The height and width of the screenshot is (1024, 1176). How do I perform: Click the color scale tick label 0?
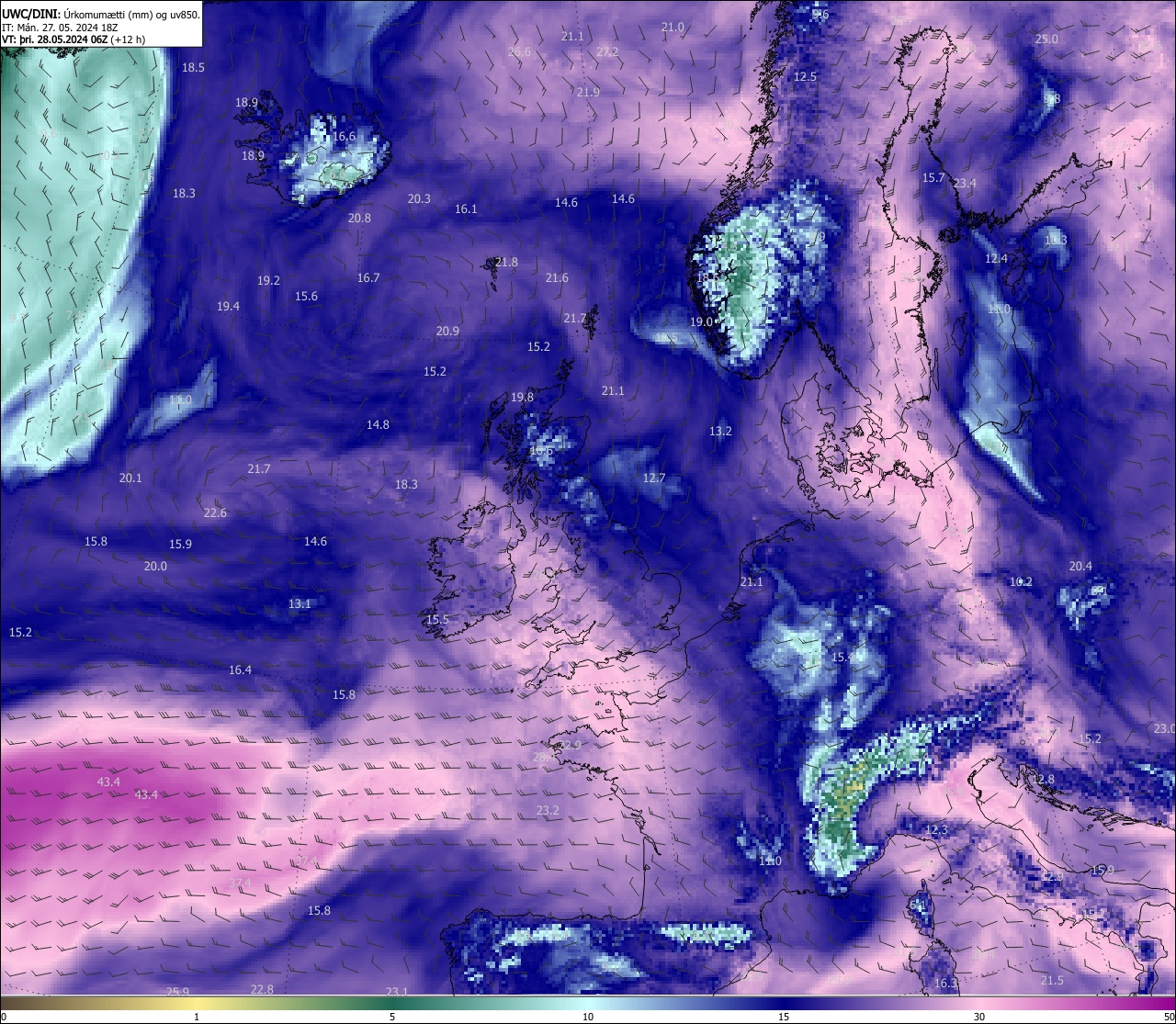tap(4, 1017)
